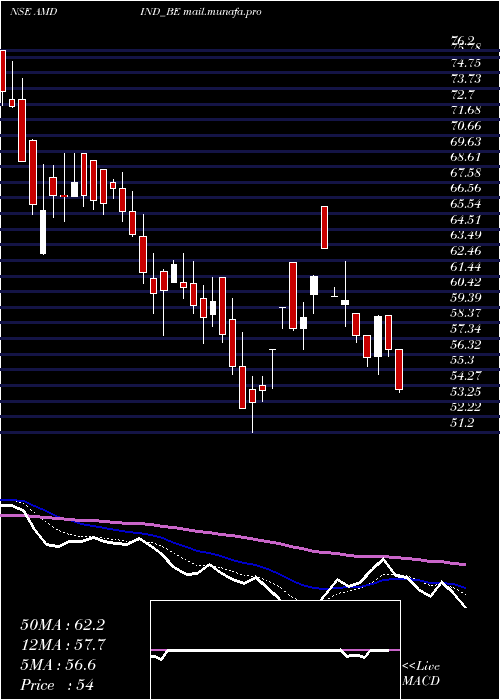Click the 54.27 price axis label

tap(466, 376)
